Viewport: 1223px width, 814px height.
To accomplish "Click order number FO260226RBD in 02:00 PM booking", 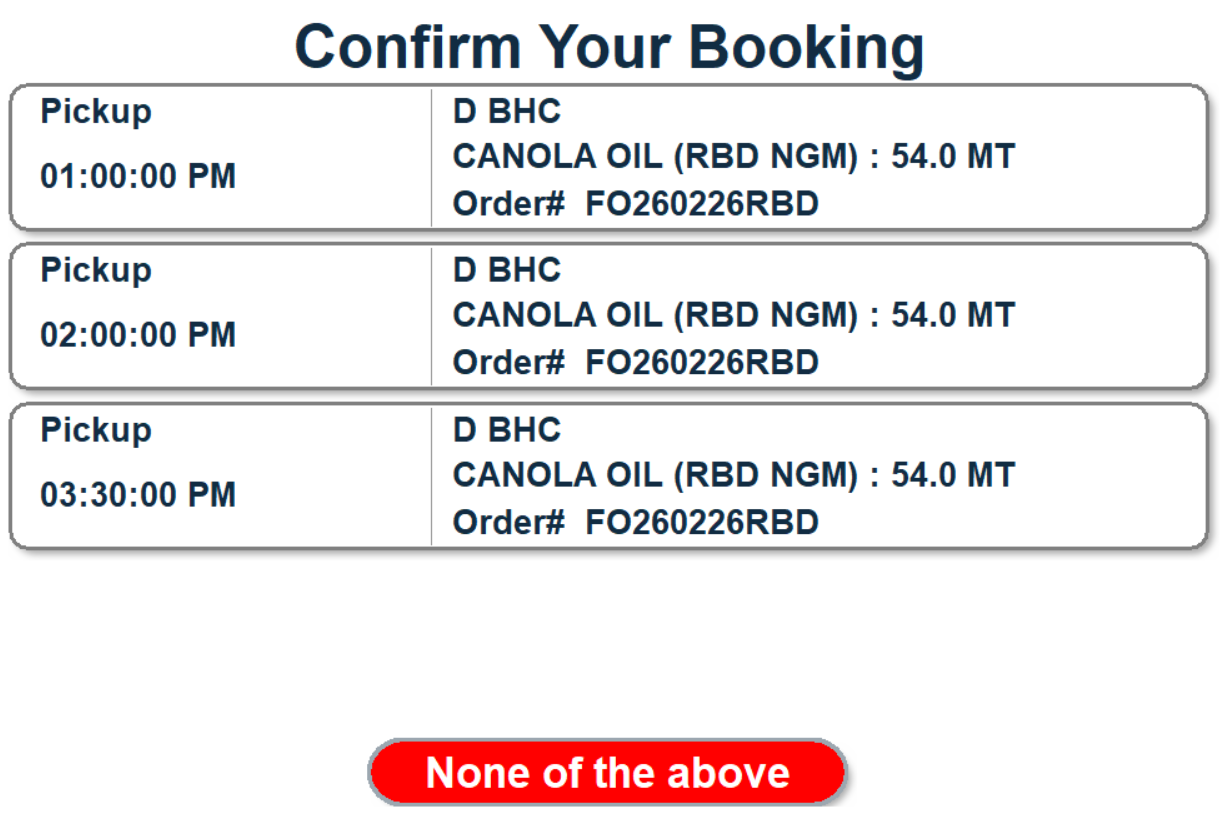I will tap(702, 362).
